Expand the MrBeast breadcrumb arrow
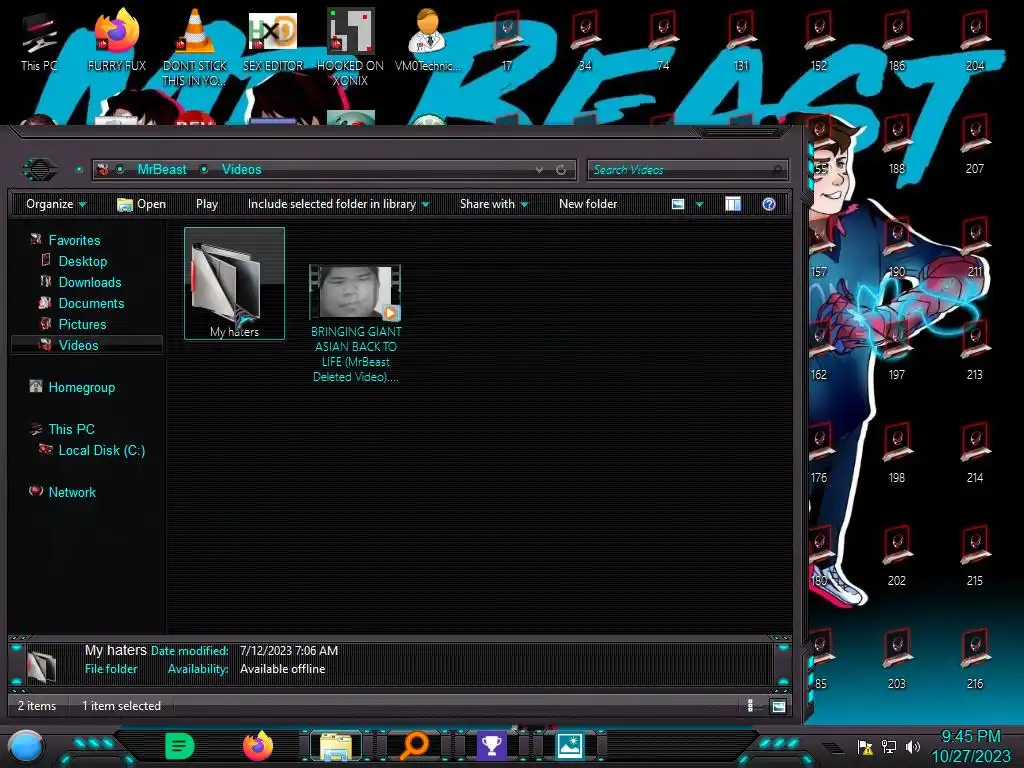This screenshot has height=768, width=1024. [x=204, y=169]
